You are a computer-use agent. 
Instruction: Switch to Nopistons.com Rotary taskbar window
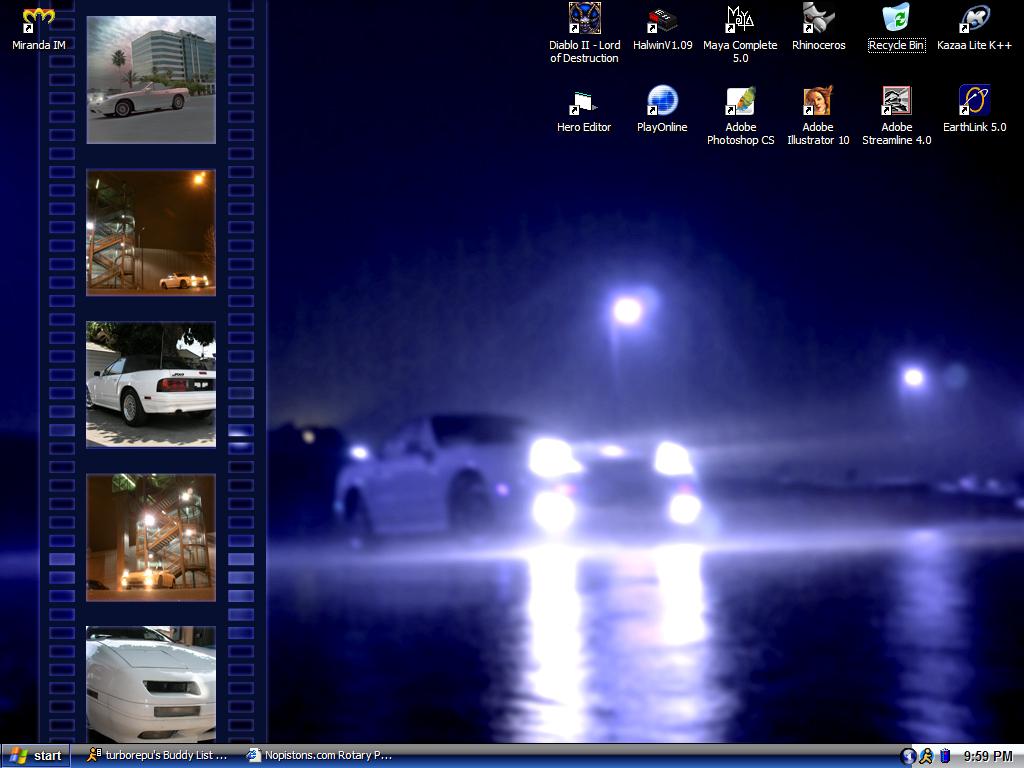320,756
